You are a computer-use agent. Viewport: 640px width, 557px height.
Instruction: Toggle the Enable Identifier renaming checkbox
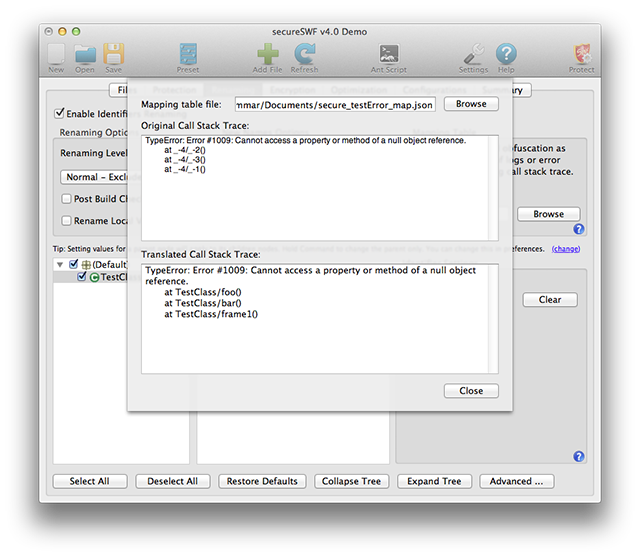coord(60,114)
